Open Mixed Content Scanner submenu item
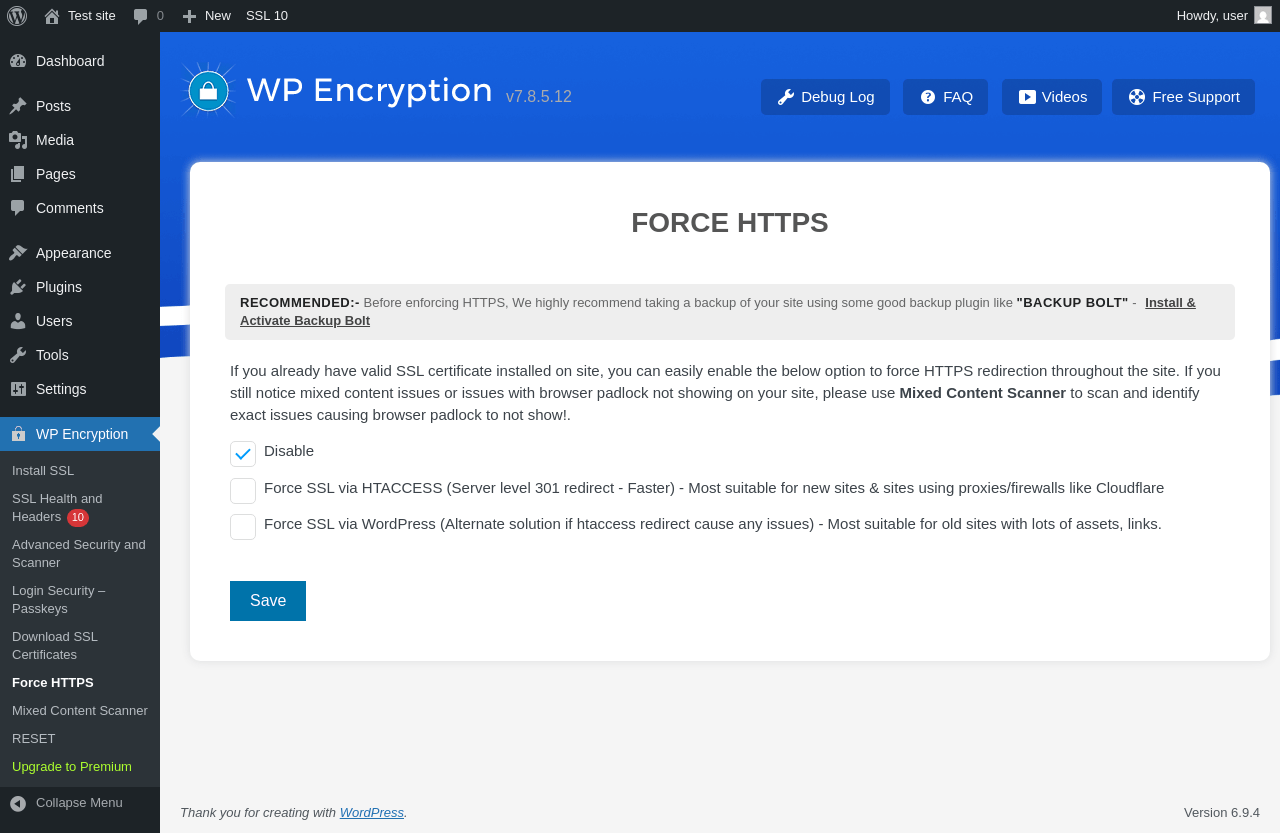 pos(80,711)
